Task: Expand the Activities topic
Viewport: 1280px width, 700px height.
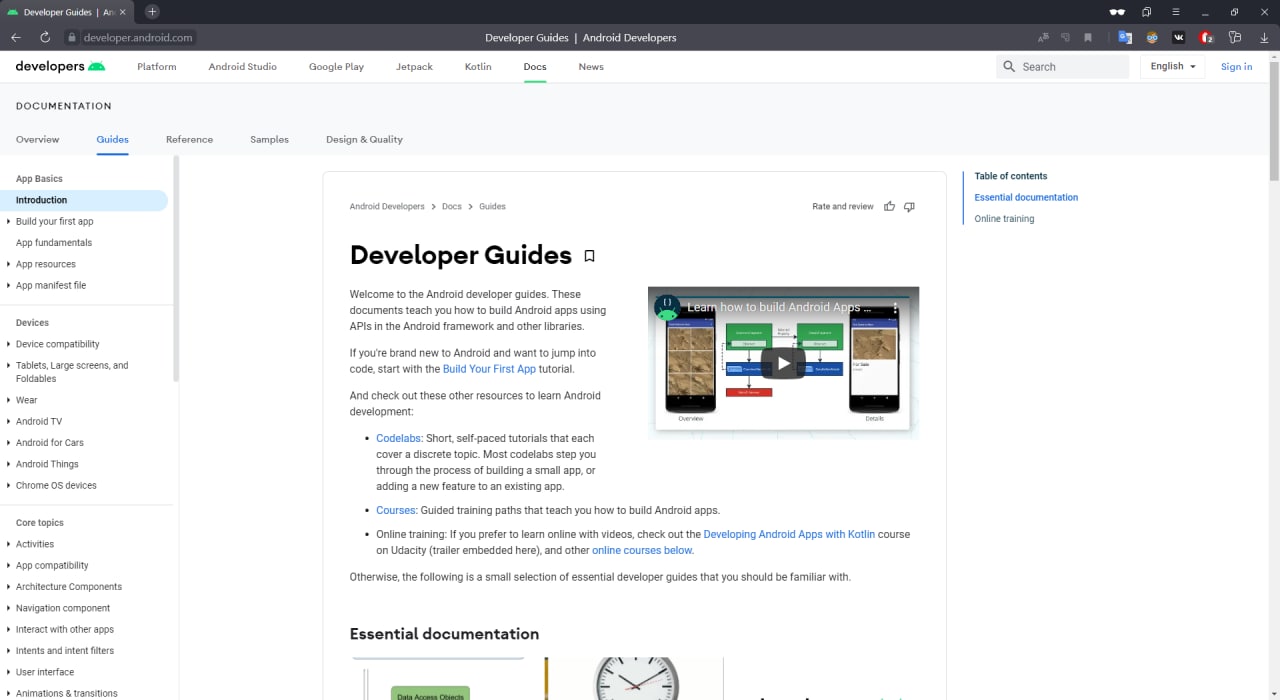Action: (x=8, y=544)
